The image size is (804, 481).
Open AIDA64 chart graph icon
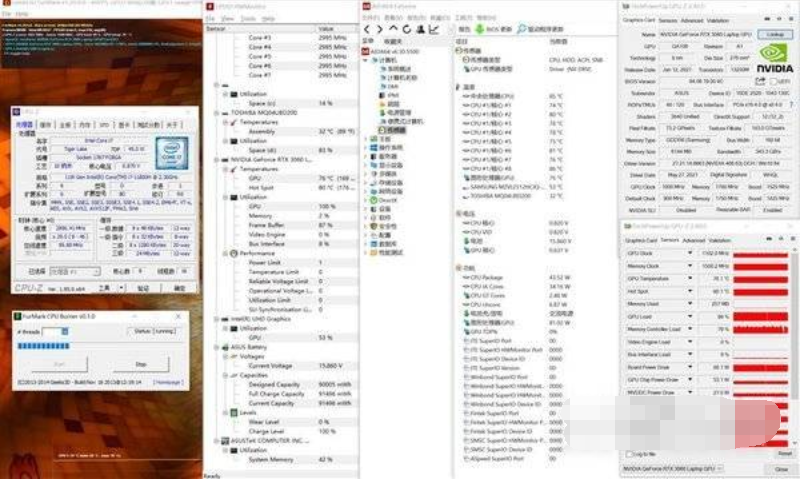point(434,29)
